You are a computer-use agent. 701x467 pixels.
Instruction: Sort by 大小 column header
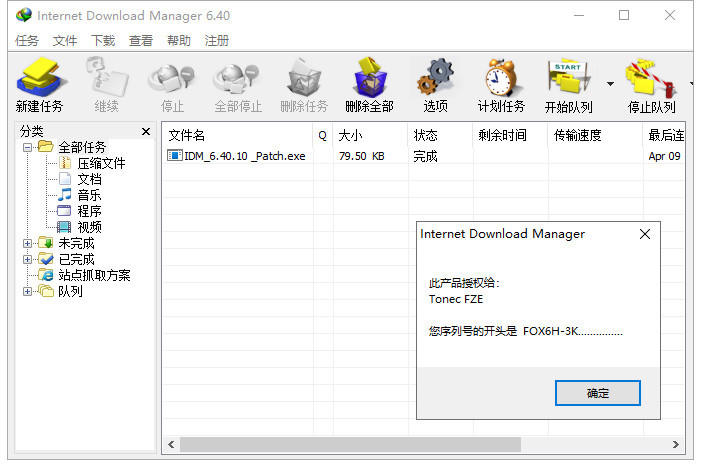pyautogui.click(x=370, y=135)
